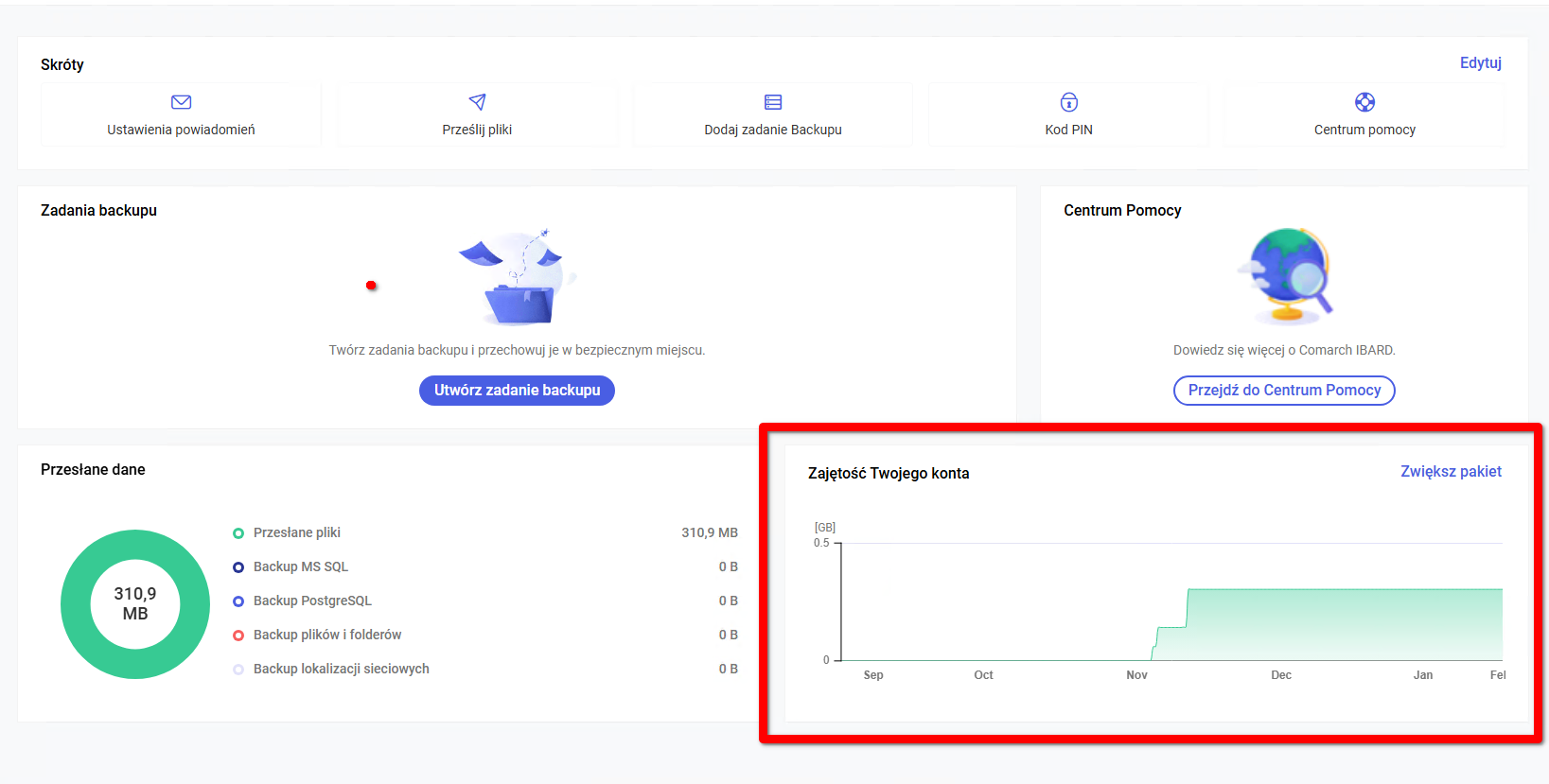The height and width of the screenshot is (784, 1549).
Task: Click the green donut chart ring
Action: 76,604
